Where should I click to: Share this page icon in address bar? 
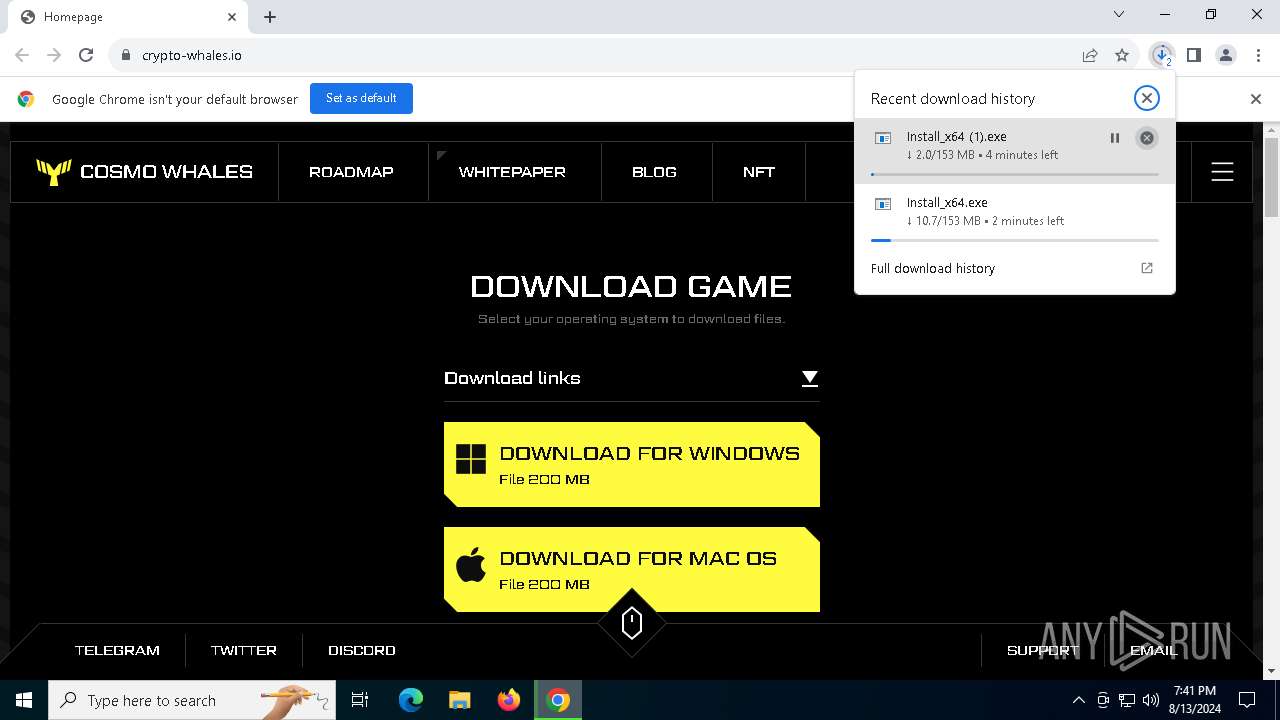[1090, 55]
